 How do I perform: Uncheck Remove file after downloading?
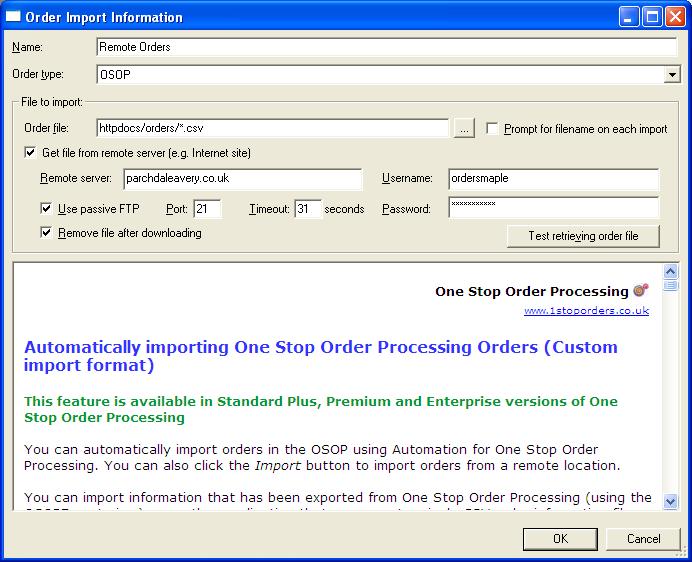point(46,233)
